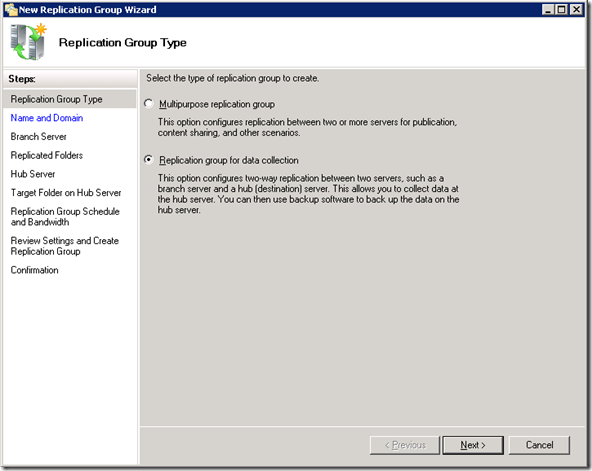Select Target Folder on Hub Server step
The image size is (592, 471).
(66, 193)
